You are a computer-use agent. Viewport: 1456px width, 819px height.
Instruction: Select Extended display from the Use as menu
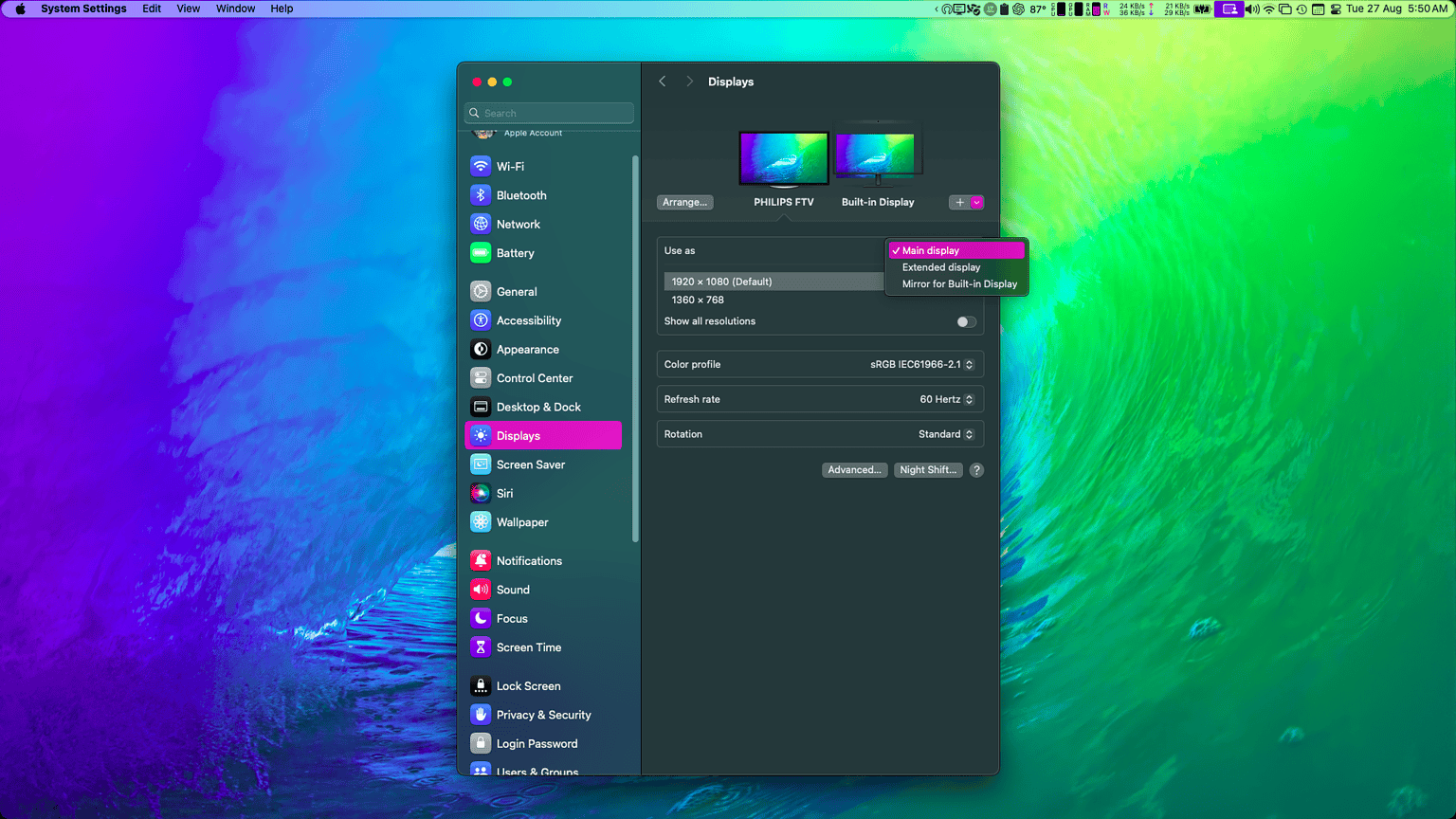(x=941, y=267)
